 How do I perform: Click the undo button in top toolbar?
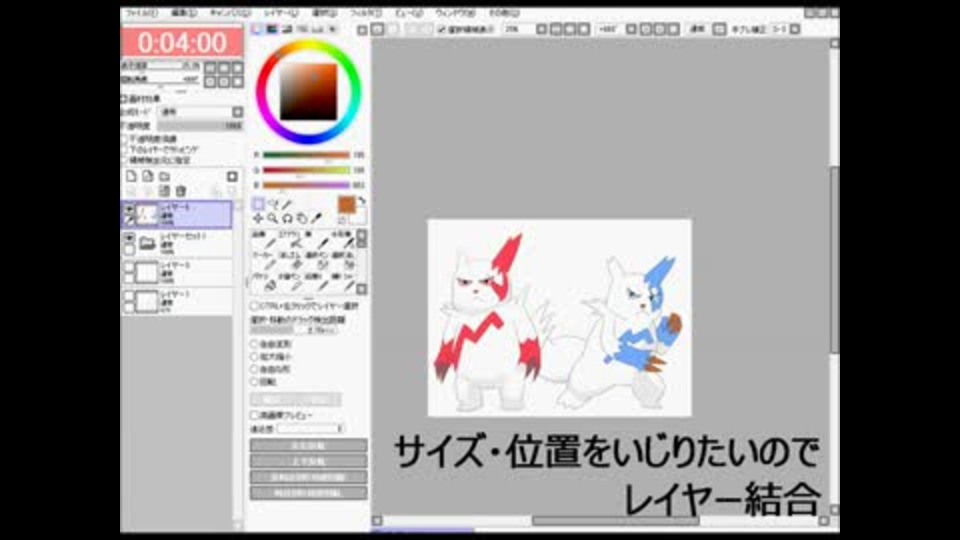378,29
